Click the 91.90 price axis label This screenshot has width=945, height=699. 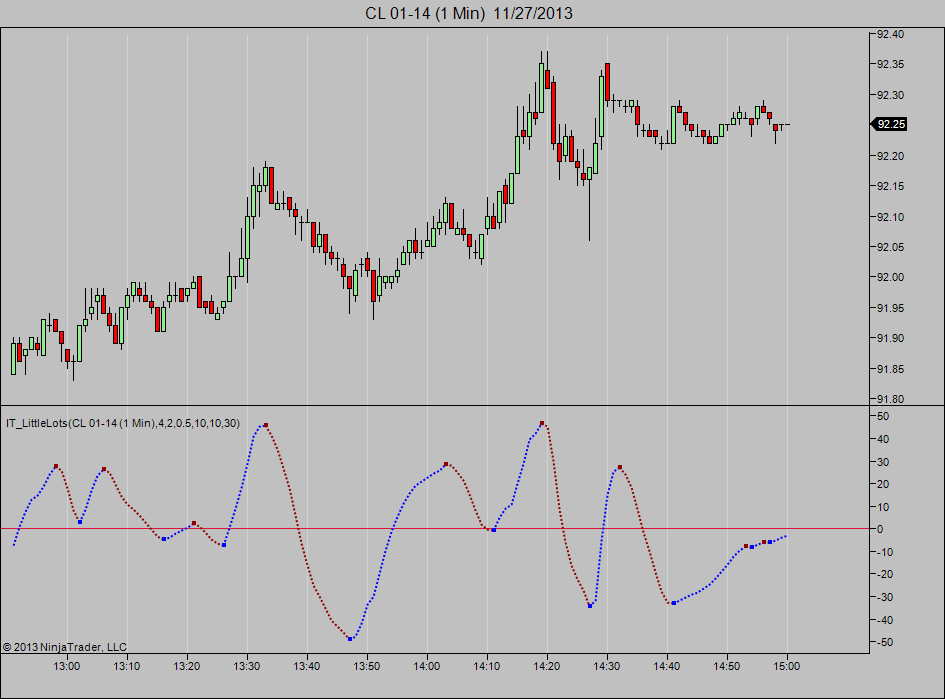point(890,338)
